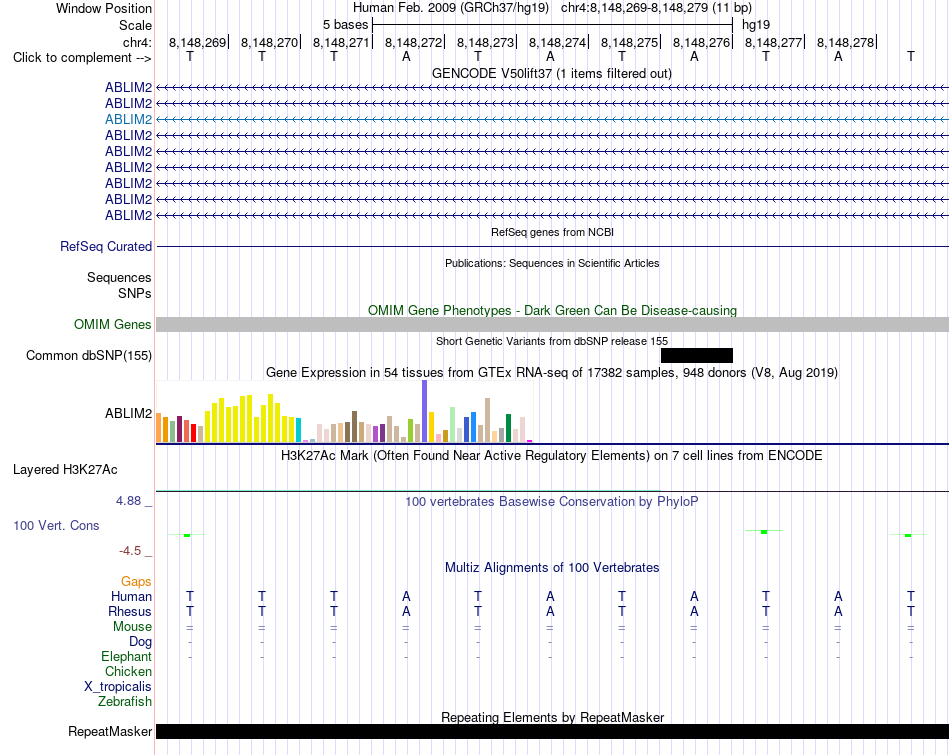Viewport: 950px width, 755px height.
Task: Click the Zebrafish species label
Action: pos(125,702)
